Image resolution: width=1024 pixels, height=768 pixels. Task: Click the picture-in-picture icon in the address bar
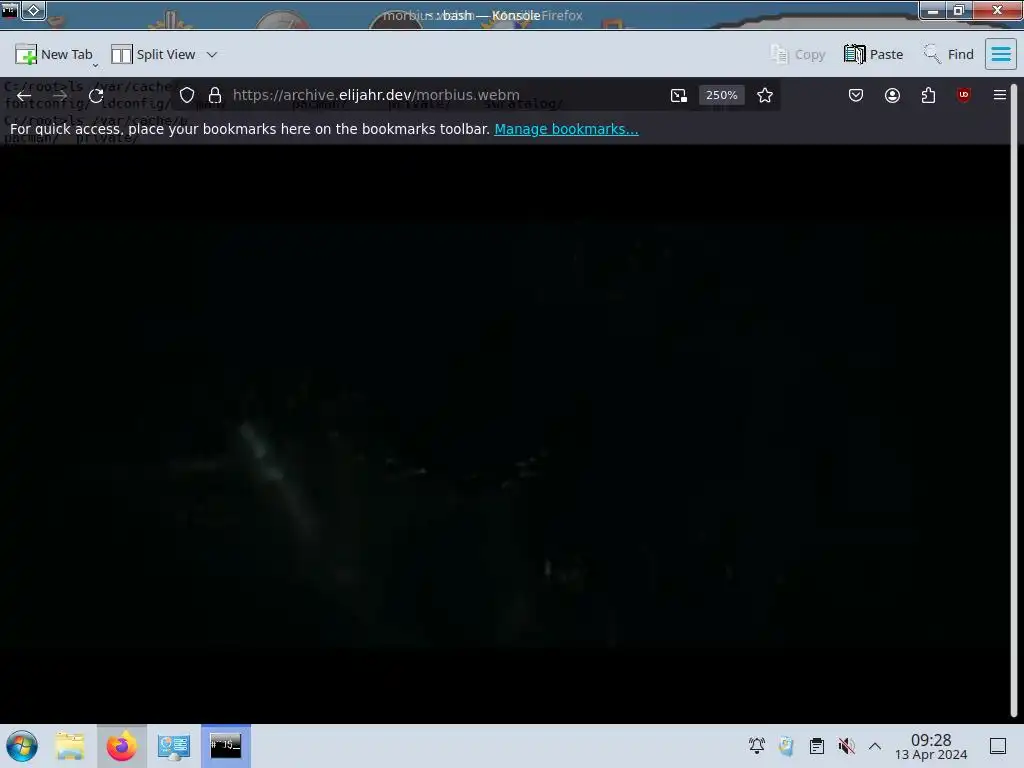(x=679, y=95)
